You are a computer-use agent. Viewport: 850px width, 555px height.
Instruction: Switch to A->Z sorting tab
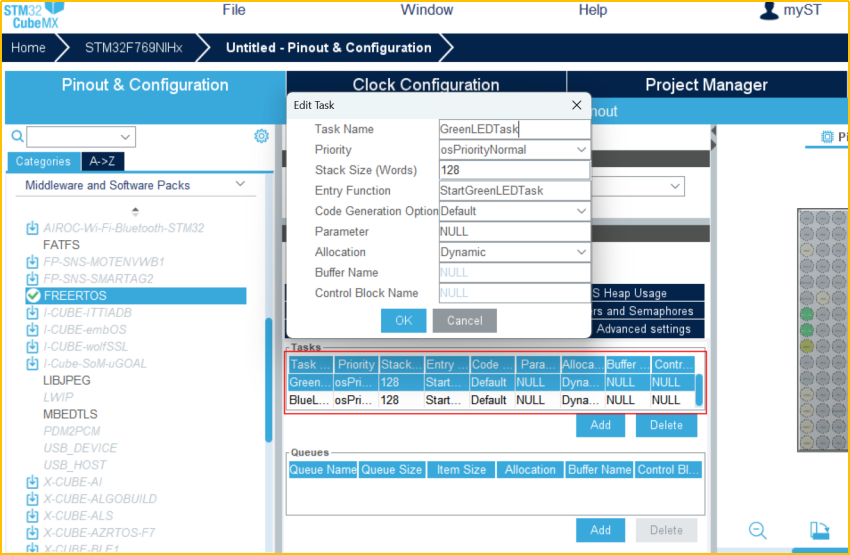(102, 161)
